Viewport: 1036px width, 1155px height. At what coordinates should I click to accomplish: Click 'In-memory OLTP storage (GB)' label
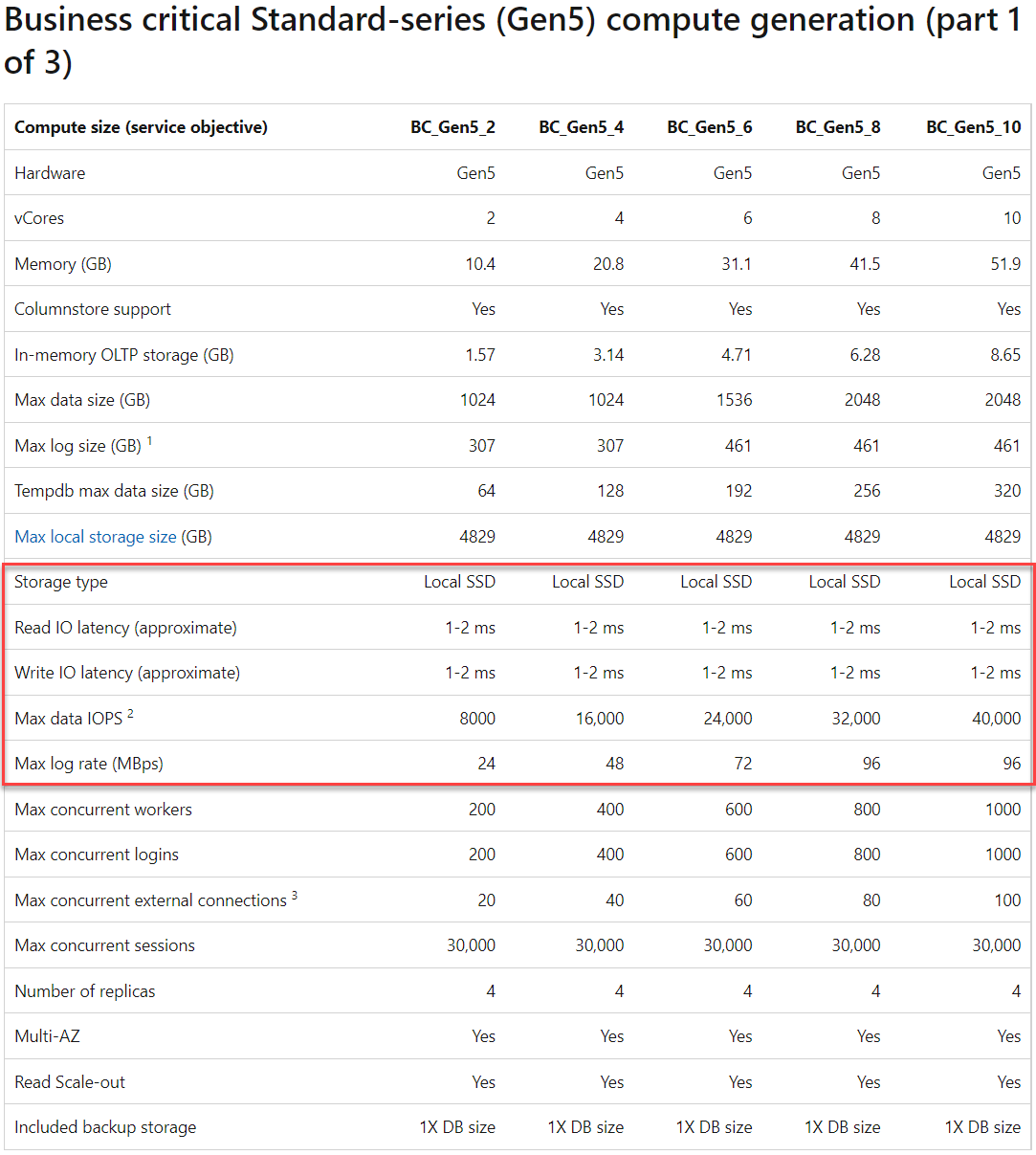(124, 355)
